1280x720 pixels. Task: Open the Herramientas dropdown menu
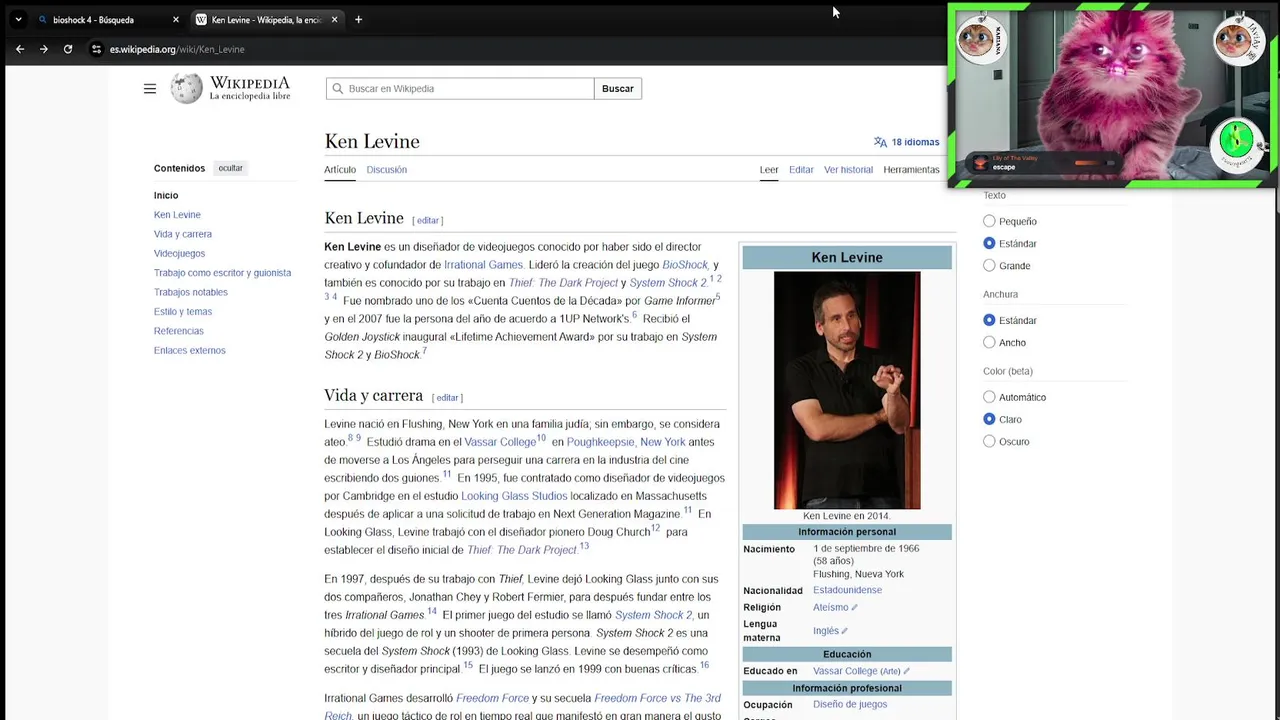coord(911,170)
